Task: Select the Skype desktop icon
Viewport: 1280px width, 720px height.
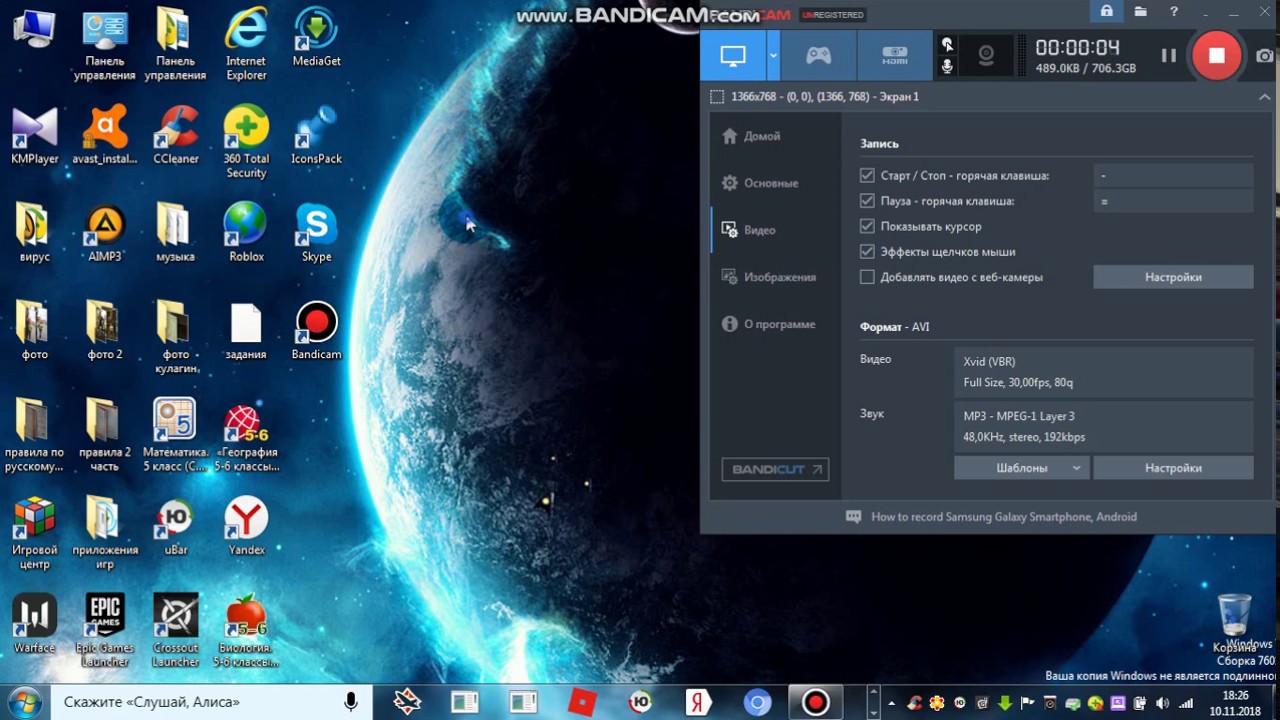Action: 316,234
